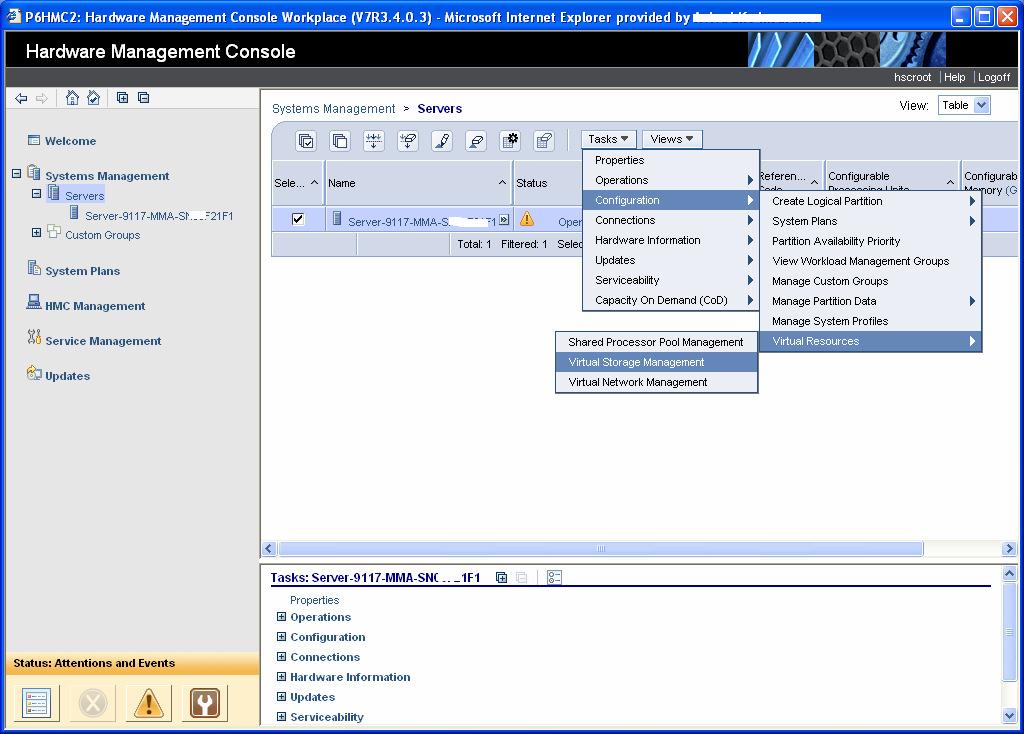The height and width of the screenshot is (734, 1024).
Task: Choose Manage System Profiles
Action: click(871, 321)
